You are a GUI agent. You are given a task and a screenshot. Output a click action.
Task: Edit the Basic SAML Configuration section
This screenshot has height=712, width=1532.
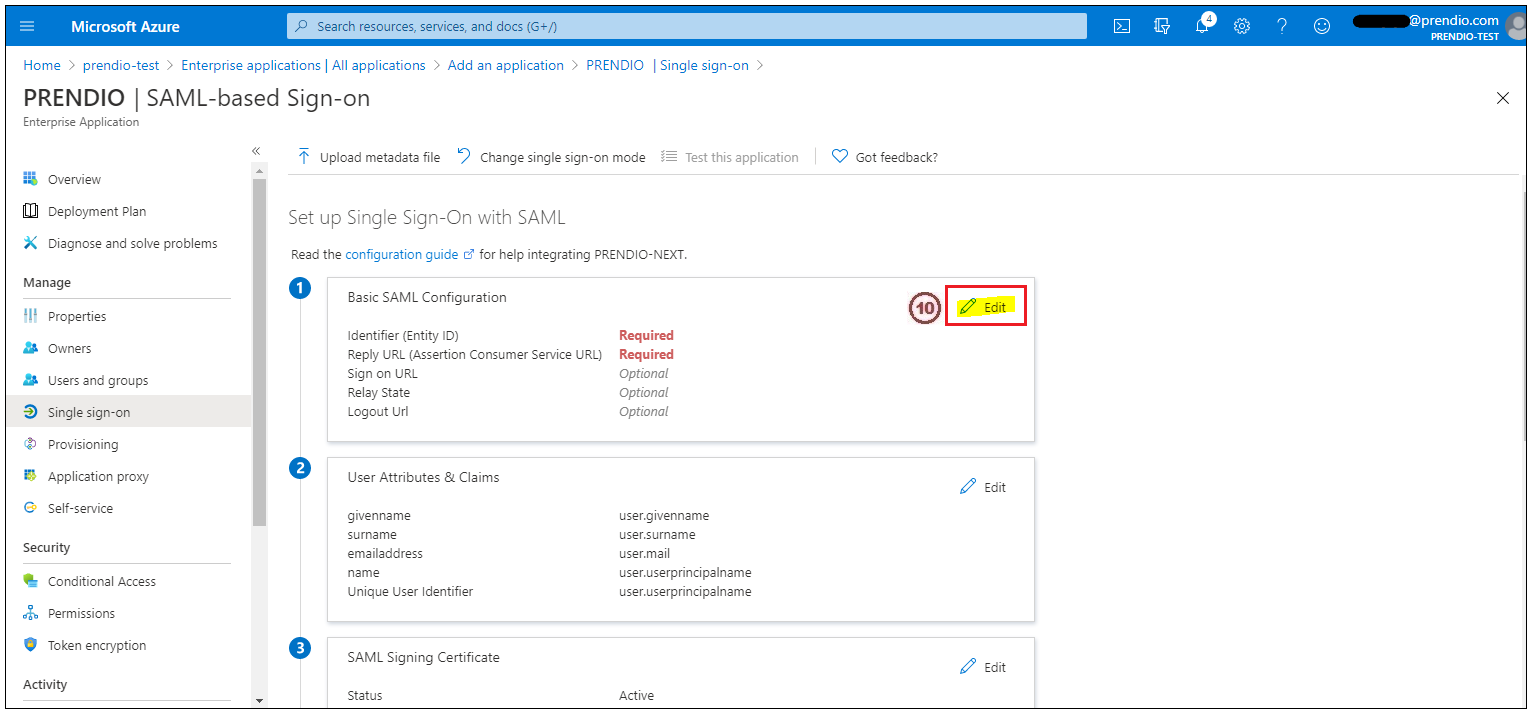pos(985,306)
